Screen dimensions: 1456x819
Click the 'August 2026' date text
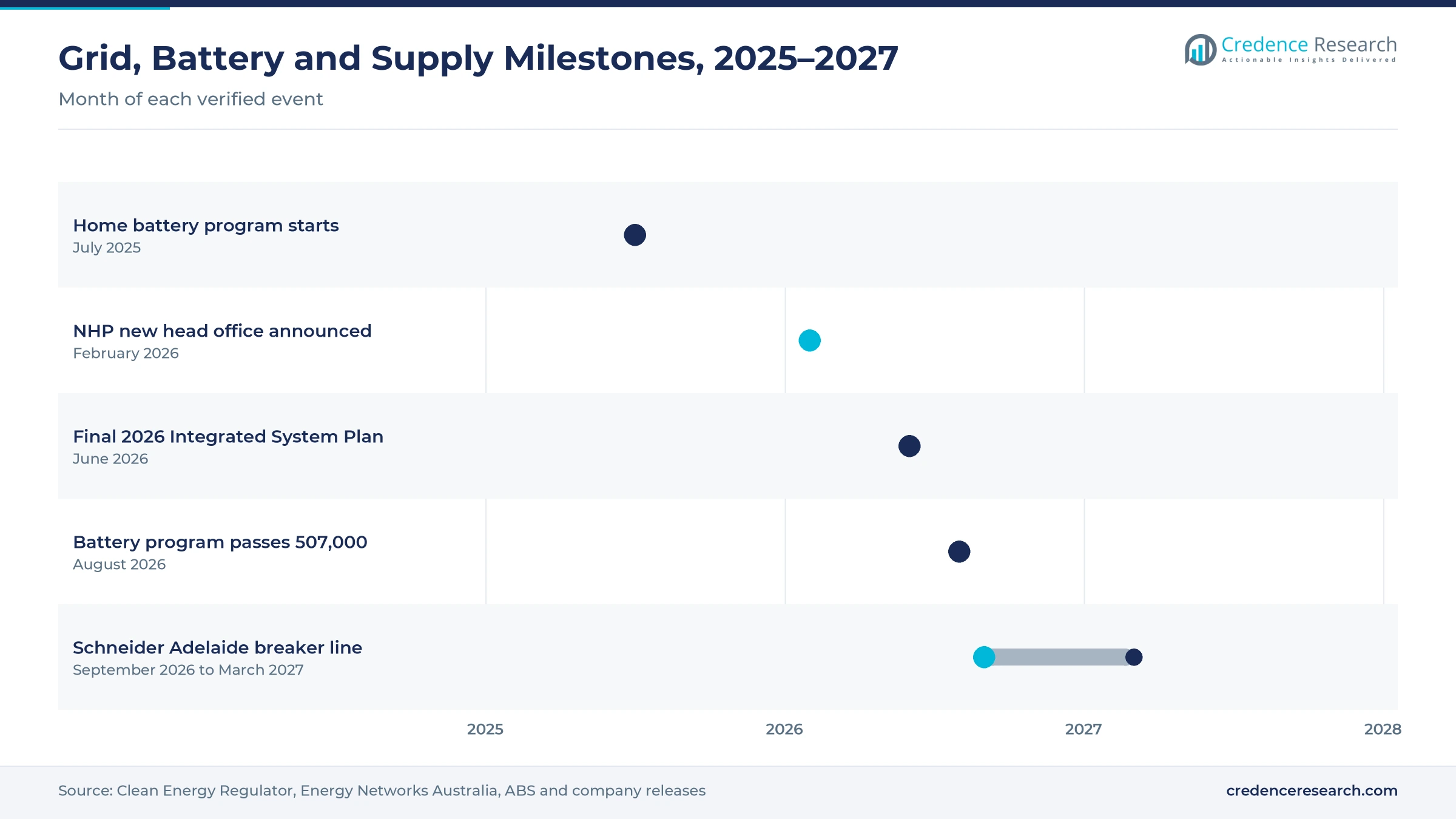pos(119,564)
